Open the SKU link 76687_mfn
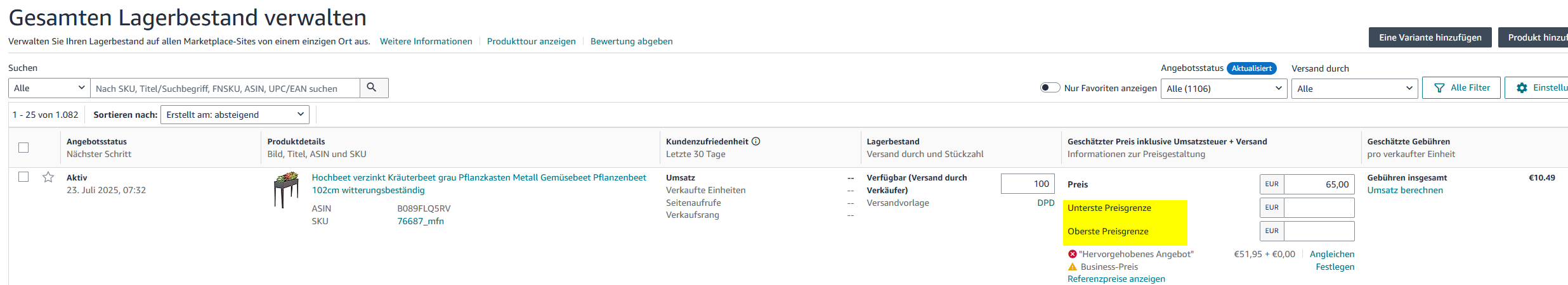This screenshot has height=285, width=1568. click(420, 221)
